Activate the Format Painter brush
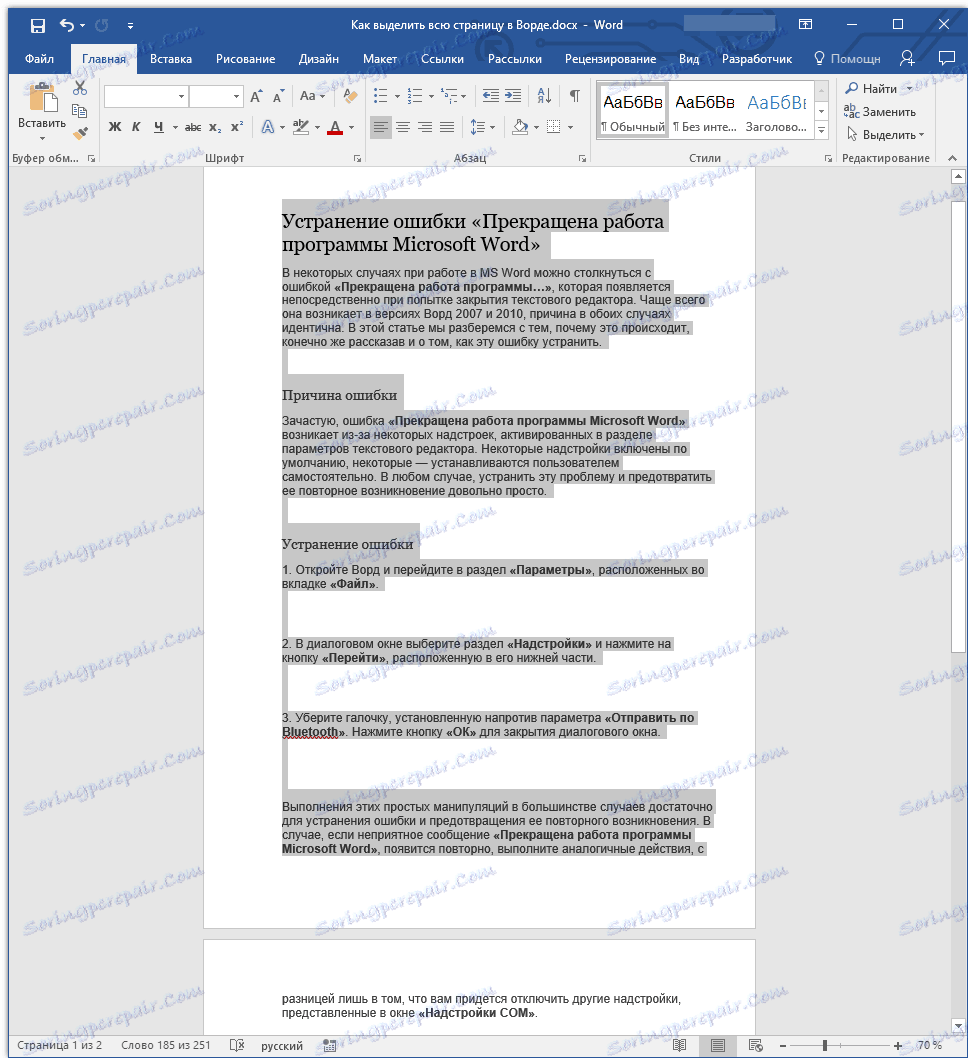 [80, 134]
